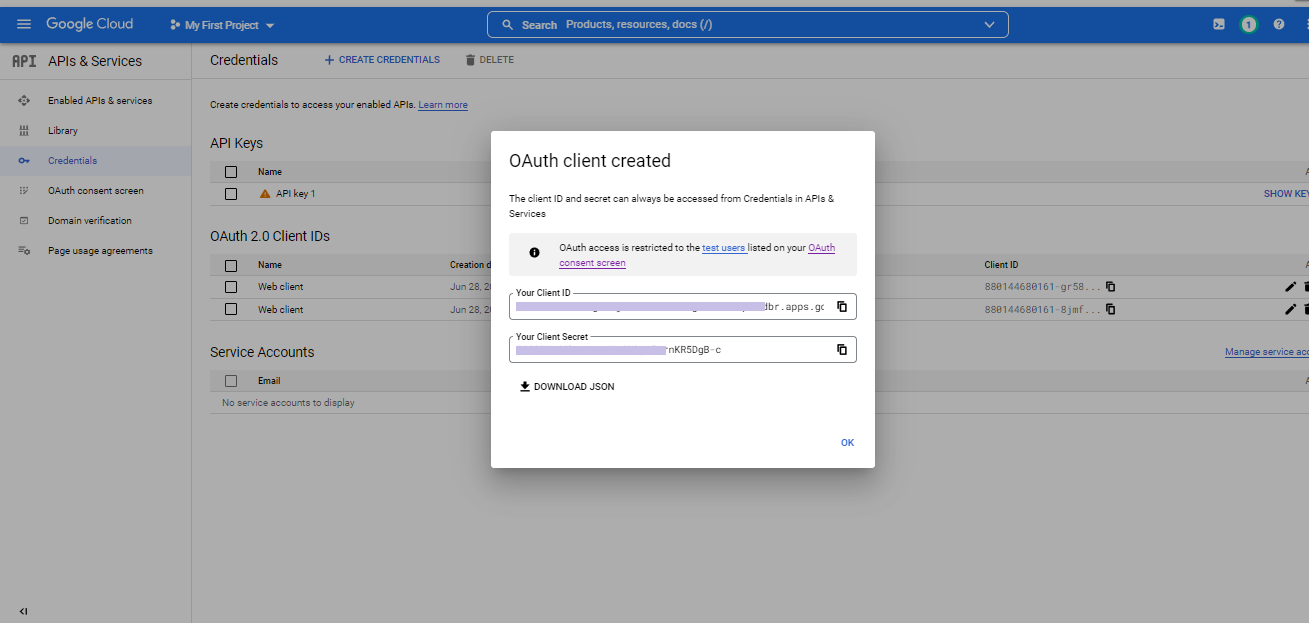Open the notifications badge showing 1
The width and height of the screenshot is (1309, 623).
click(1248, 25)
